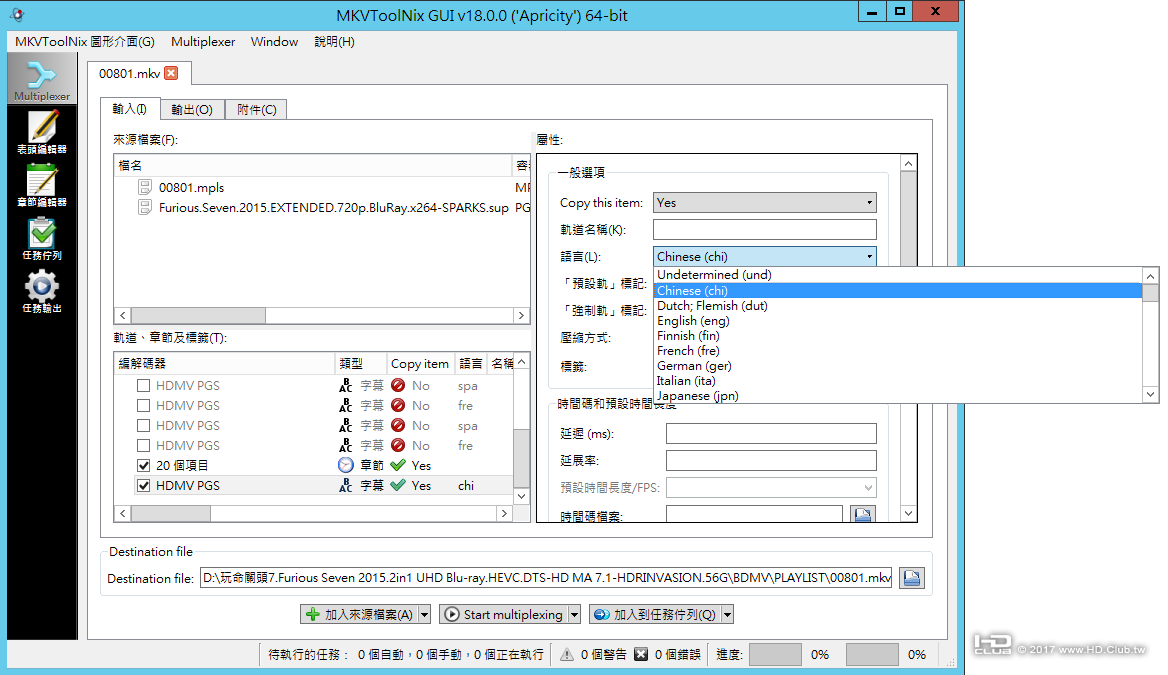The image size is (1168, 675).
Task: Open the chapter editor (章節編輯器)
Action: (42, 186)
